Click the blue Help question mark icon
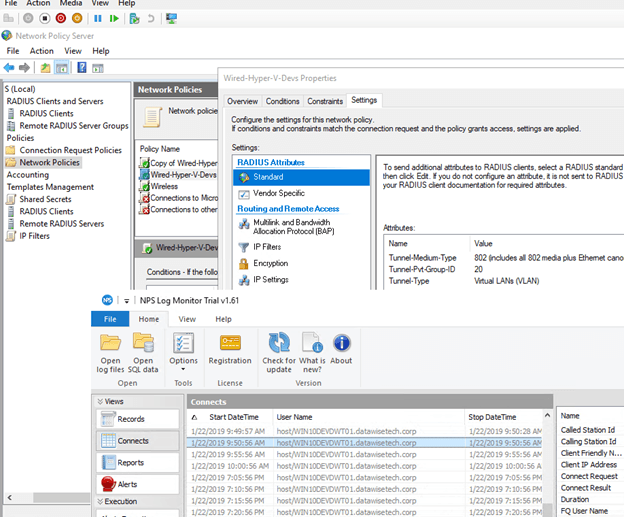Screen dimensions: 624x517 [x=82, y=67]
